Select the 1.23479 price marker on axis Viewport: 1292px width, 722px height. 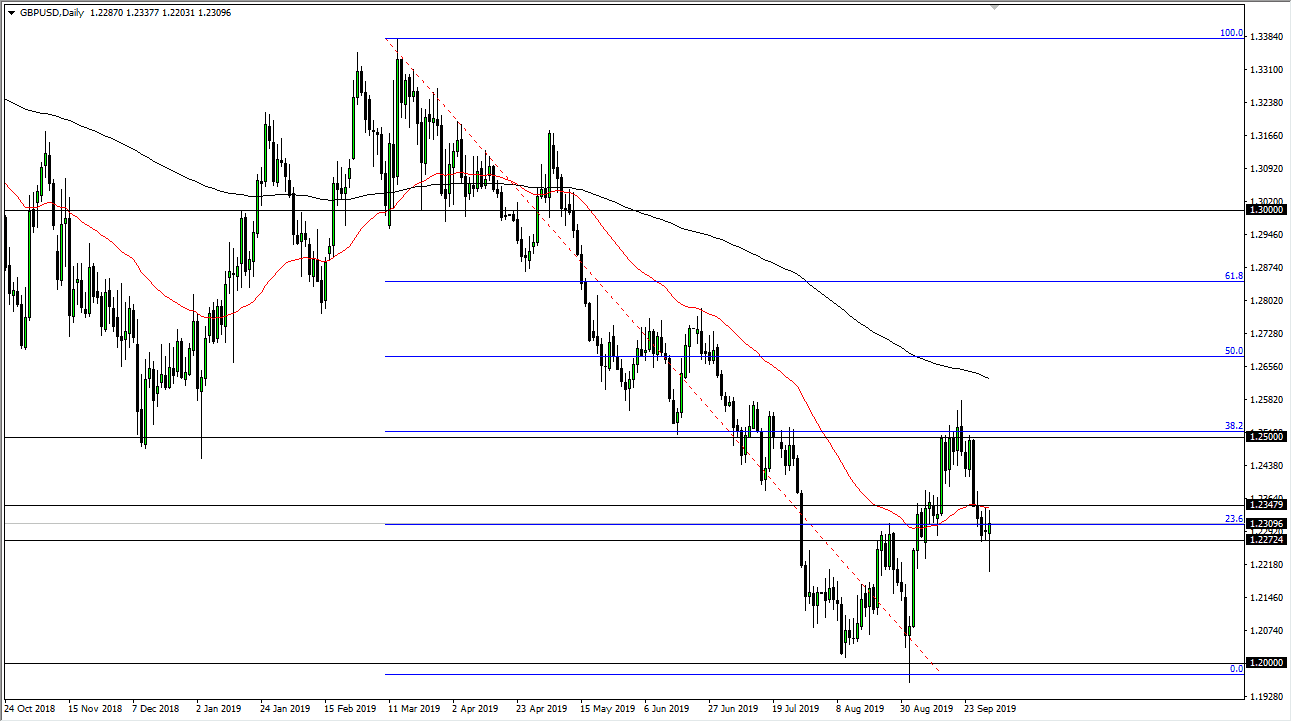tap(1267, 507)
